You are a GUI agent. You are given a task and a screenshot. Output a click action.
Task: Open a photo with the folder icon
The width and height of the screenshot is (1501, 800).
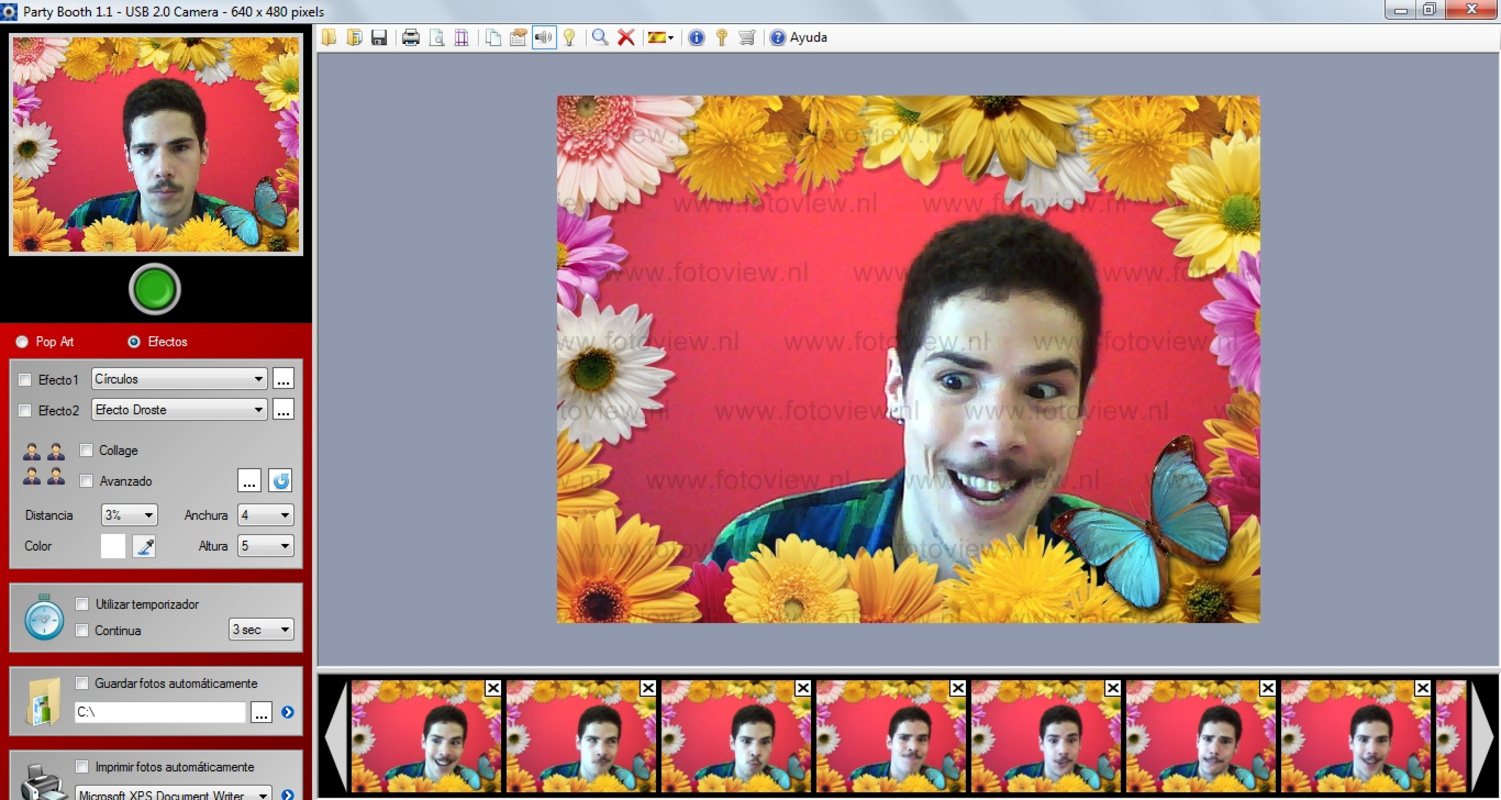pos(329,38)
